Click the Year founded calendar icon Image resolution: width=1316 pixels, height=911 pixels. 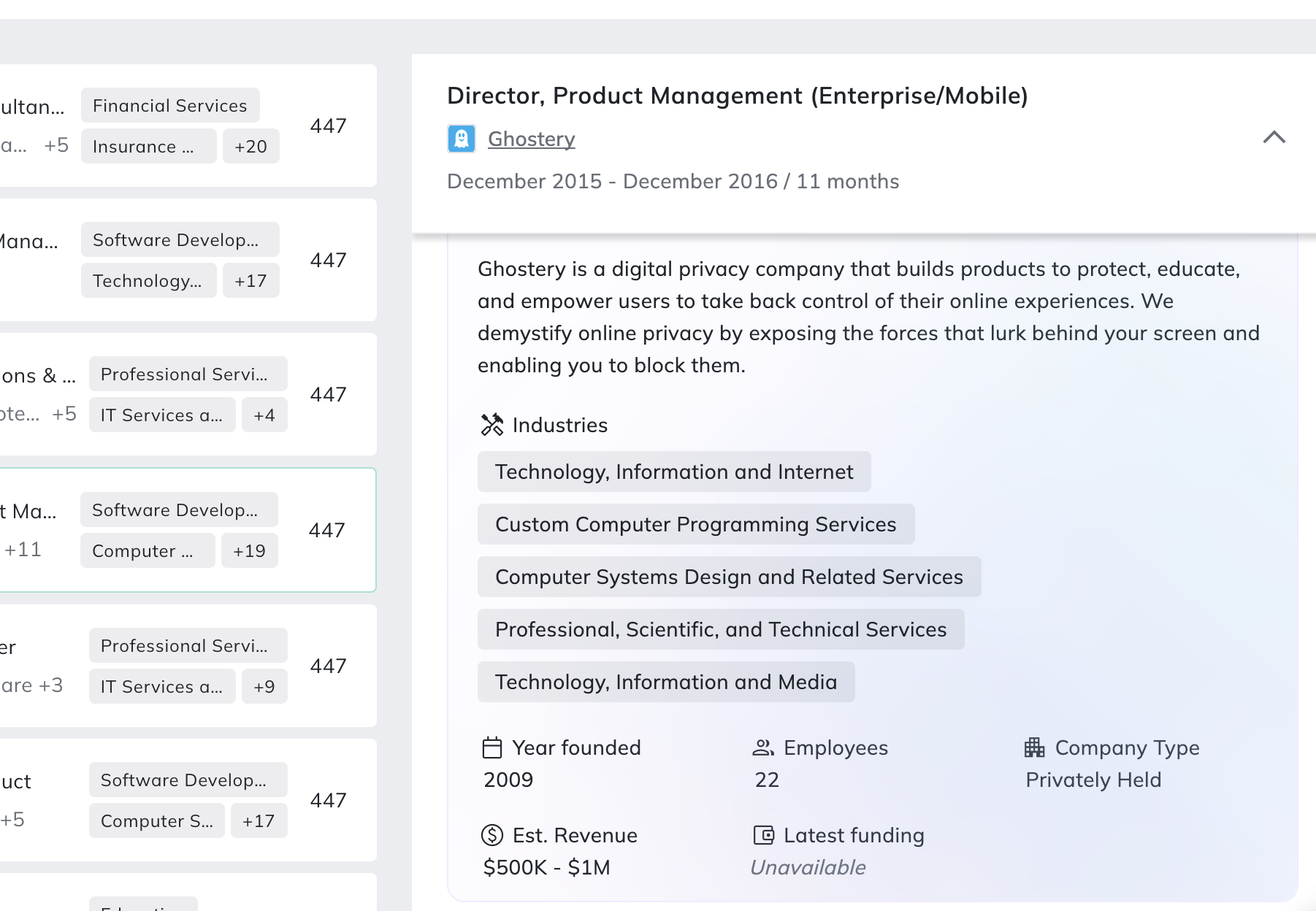492,748
